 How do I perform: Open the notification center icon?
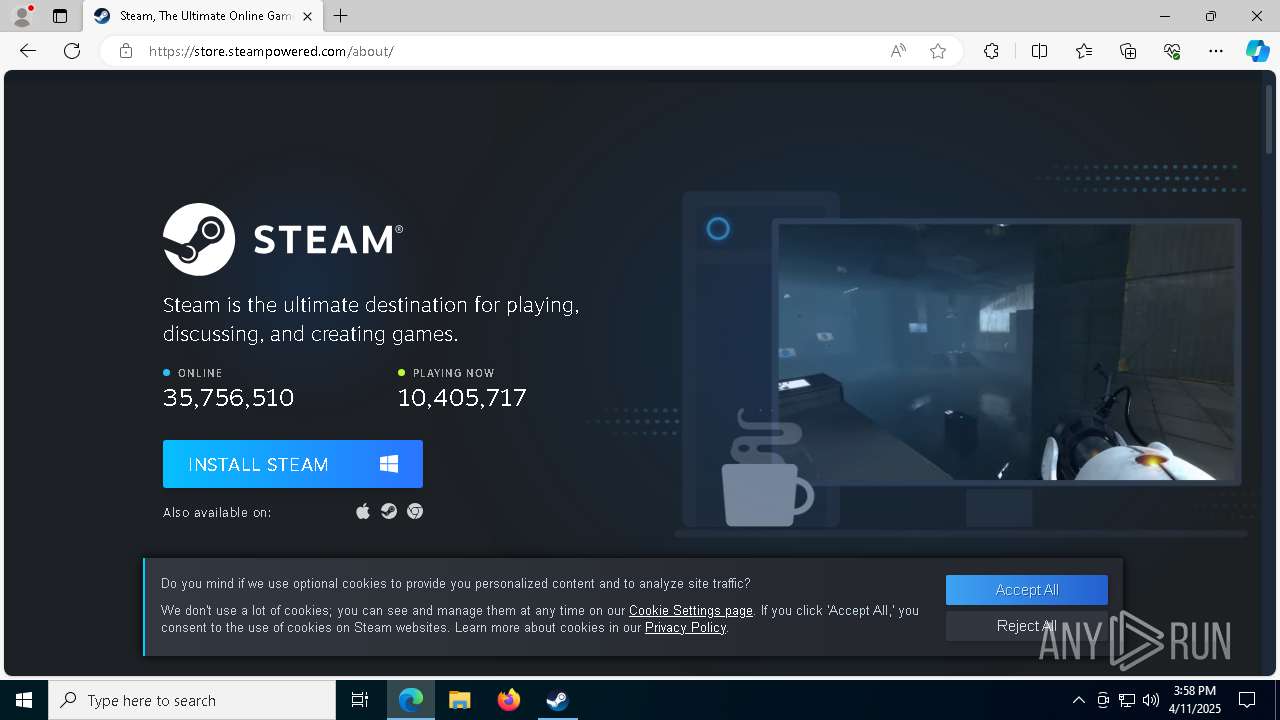pyautogui.click(x=1247, y=700)
